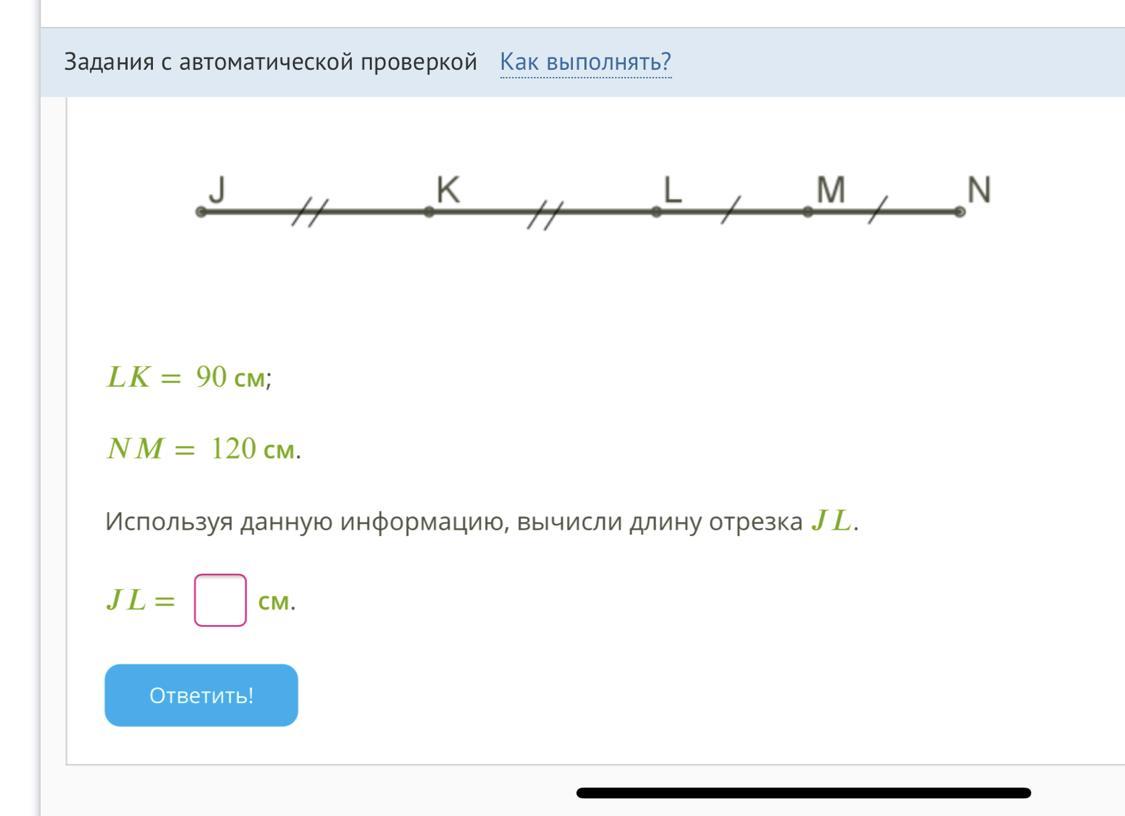This screenshot has height=816, width=1125.
Task: Tap single tick mark between L and M
Action: (732, 210)
